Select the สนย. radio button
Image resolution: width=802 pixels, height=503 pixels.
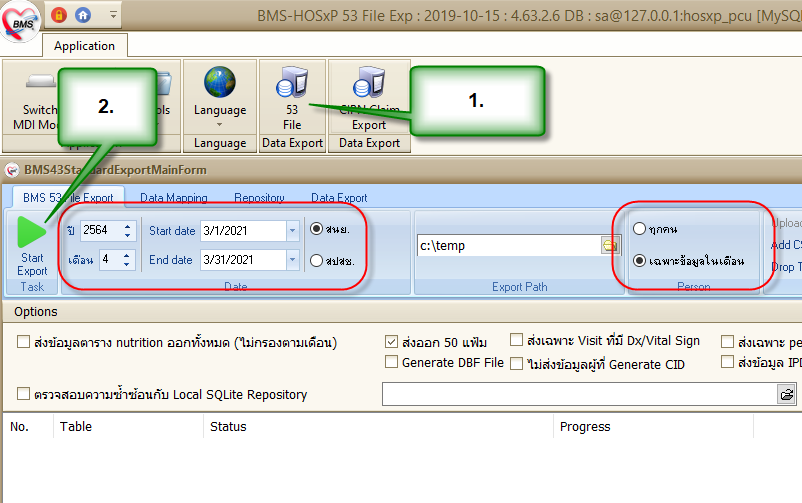click(317, 229)
